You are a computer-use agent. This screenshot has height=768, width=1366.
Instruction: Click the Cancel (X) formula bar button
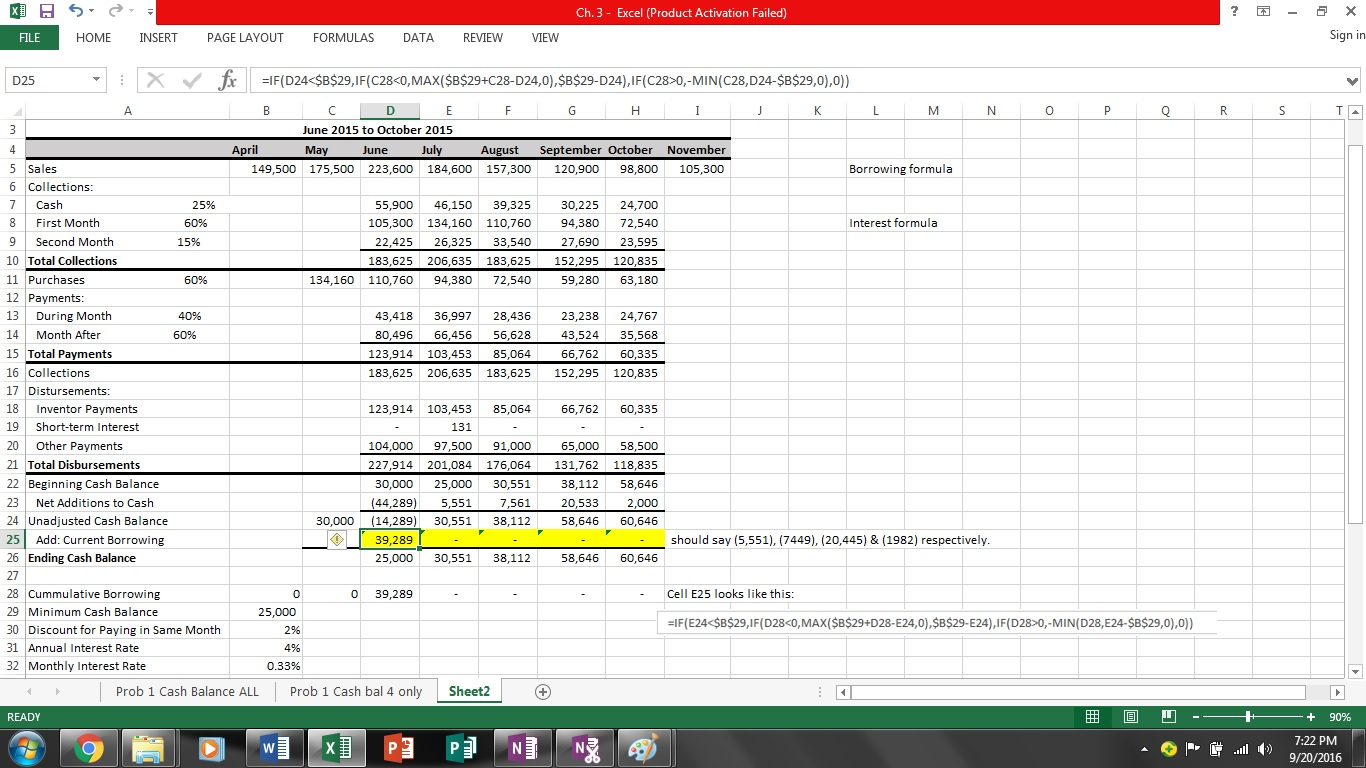tap(155, 81)
